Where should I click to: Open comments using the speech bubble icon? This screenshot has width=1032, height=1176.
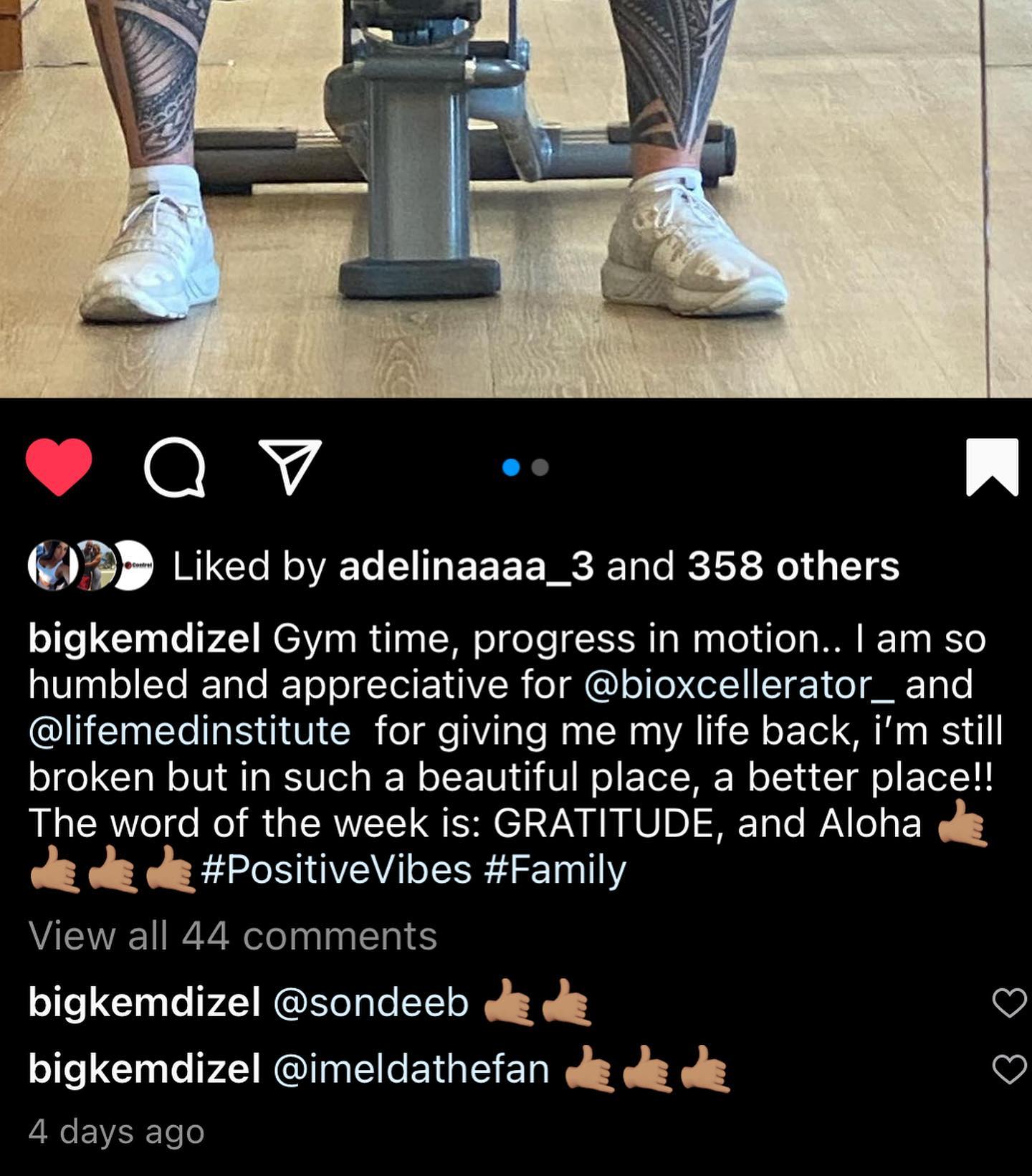coord(175,468)
